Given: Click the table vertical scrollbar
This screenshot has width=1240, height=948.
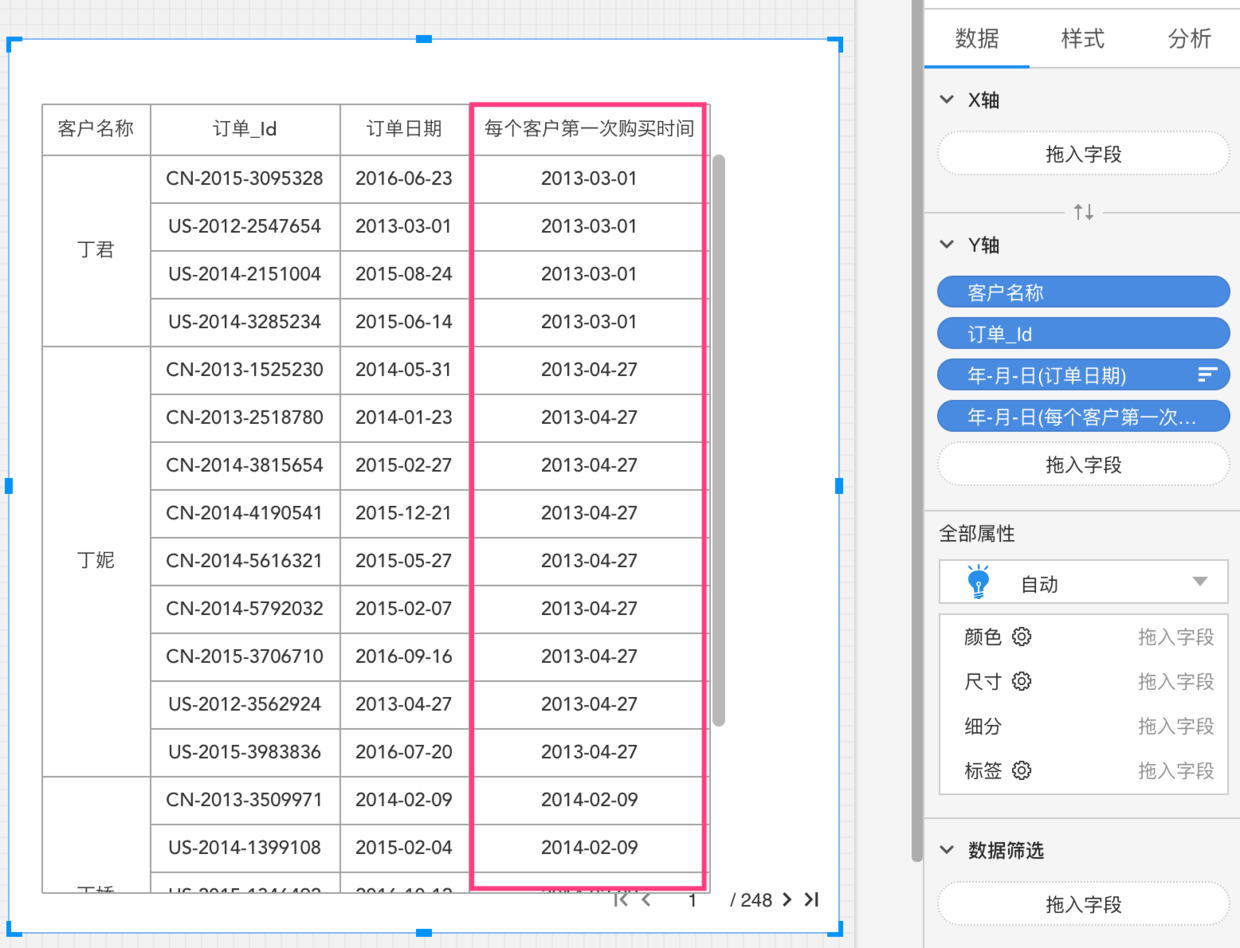Looking at the screenshot, I should [x=718, y=440].
